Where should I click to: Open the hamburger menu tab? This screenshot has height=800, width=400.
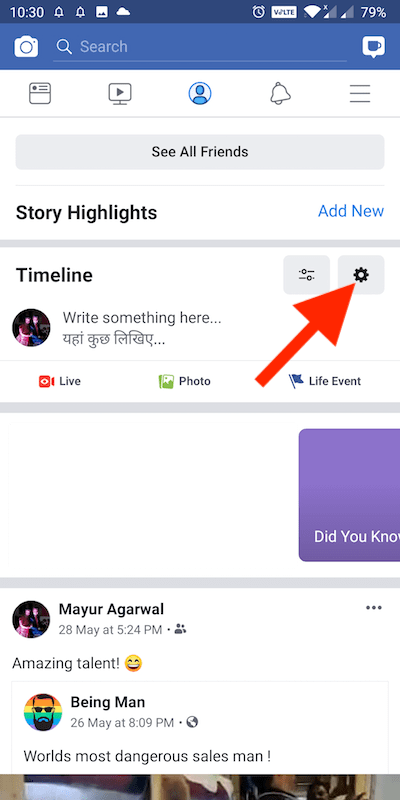[360, 94]
